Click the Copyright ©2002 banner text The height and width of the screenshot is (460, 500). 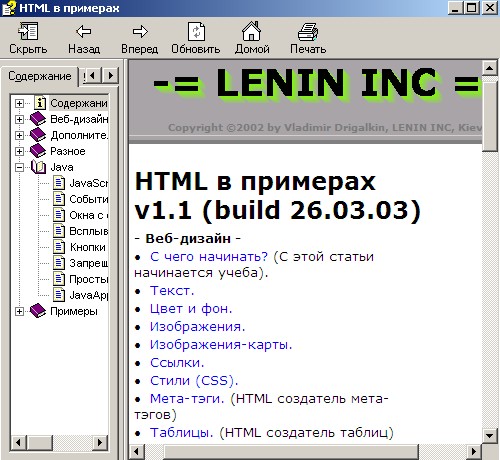[x=325, y=127]
